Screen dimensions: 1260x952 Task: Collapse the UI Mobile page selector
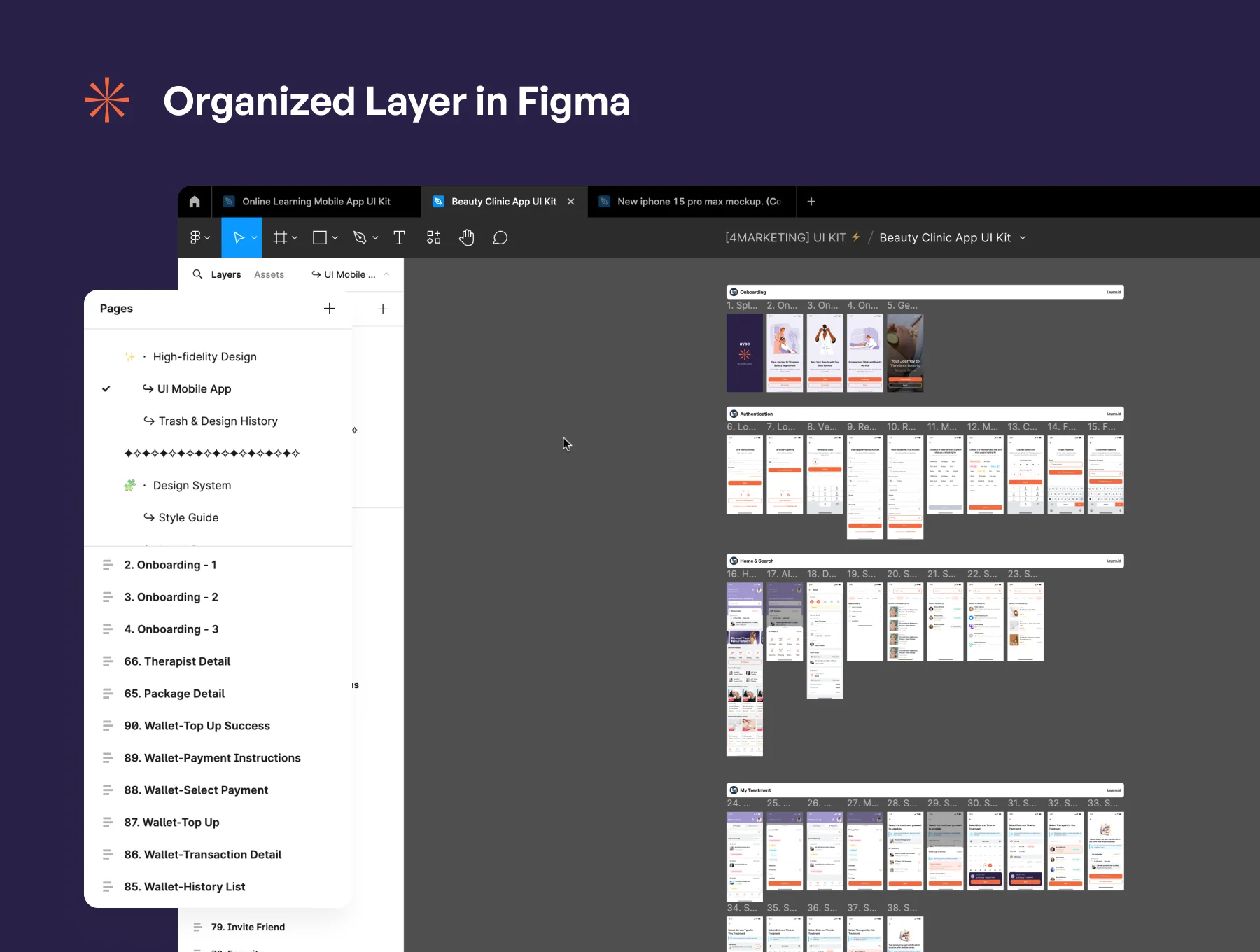click(386, 274)
